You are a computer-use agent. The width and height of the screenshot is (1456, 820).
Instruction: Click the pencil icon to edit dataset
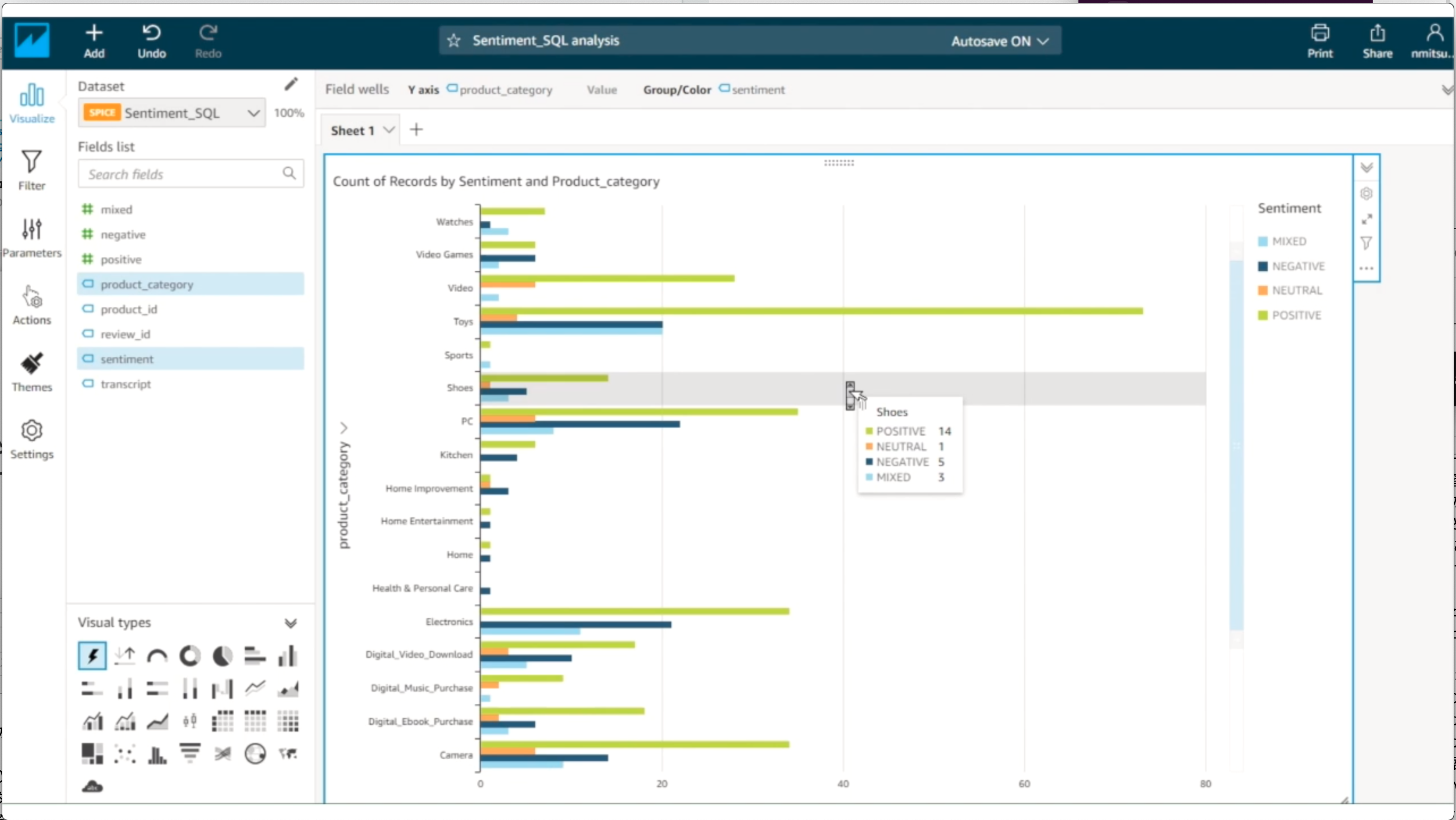(x=291, y=84)
